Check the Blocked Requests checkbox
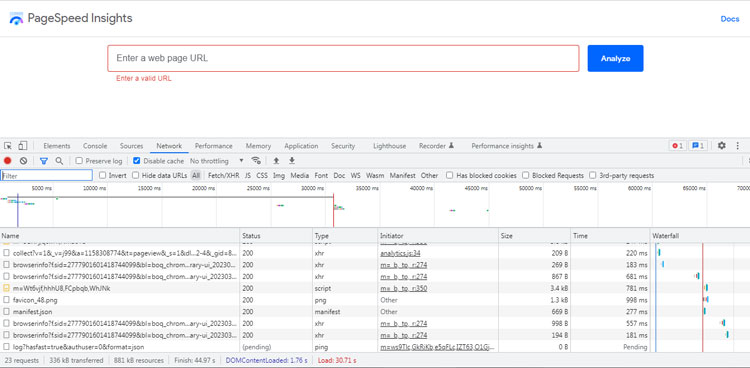This screenshot has height=368, width=750. (x=526, y=176)
